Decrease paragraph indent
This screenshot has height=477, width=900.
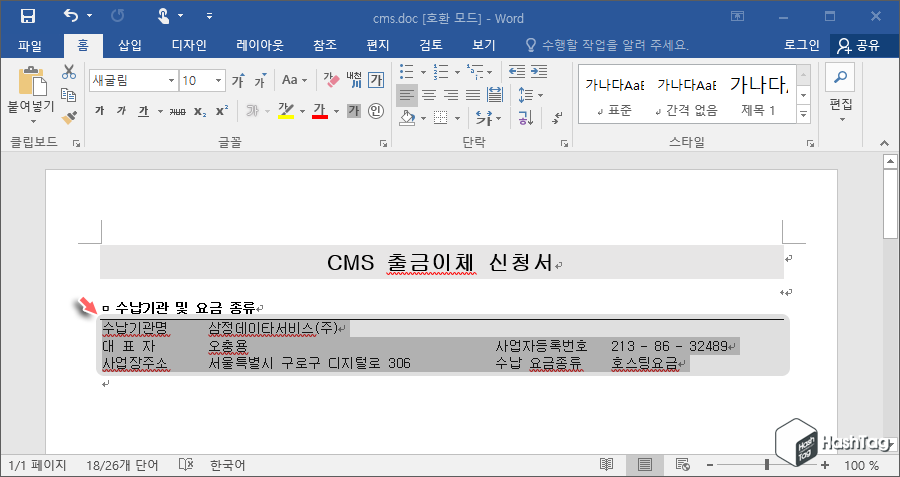[x=517, y=72]
